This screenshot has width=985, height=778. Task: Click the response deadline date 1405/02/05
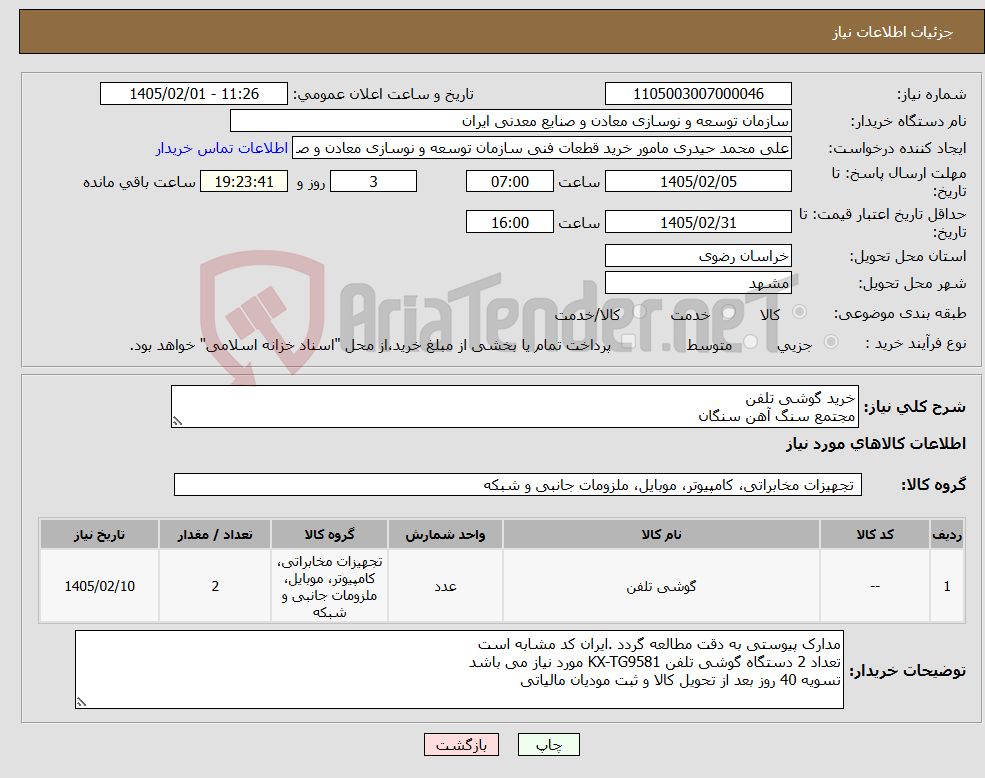698,182
